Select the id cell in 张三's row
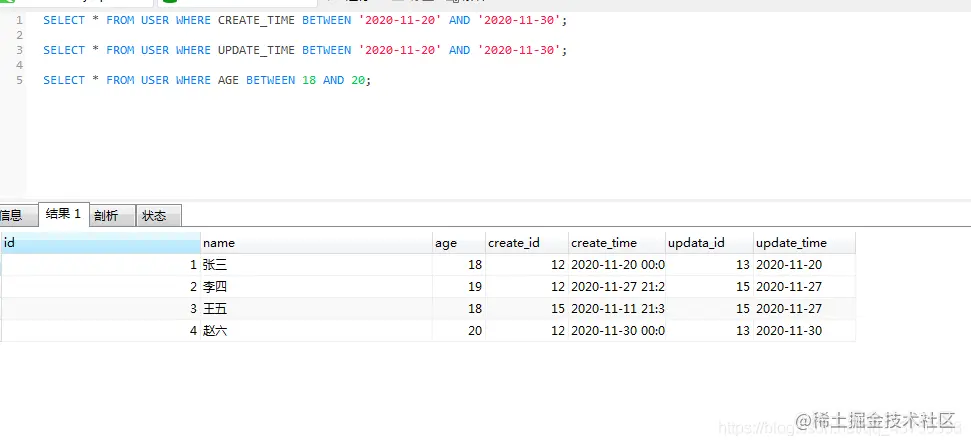Image resolution: width=971 pixels, height=446 pixels. 100,265
